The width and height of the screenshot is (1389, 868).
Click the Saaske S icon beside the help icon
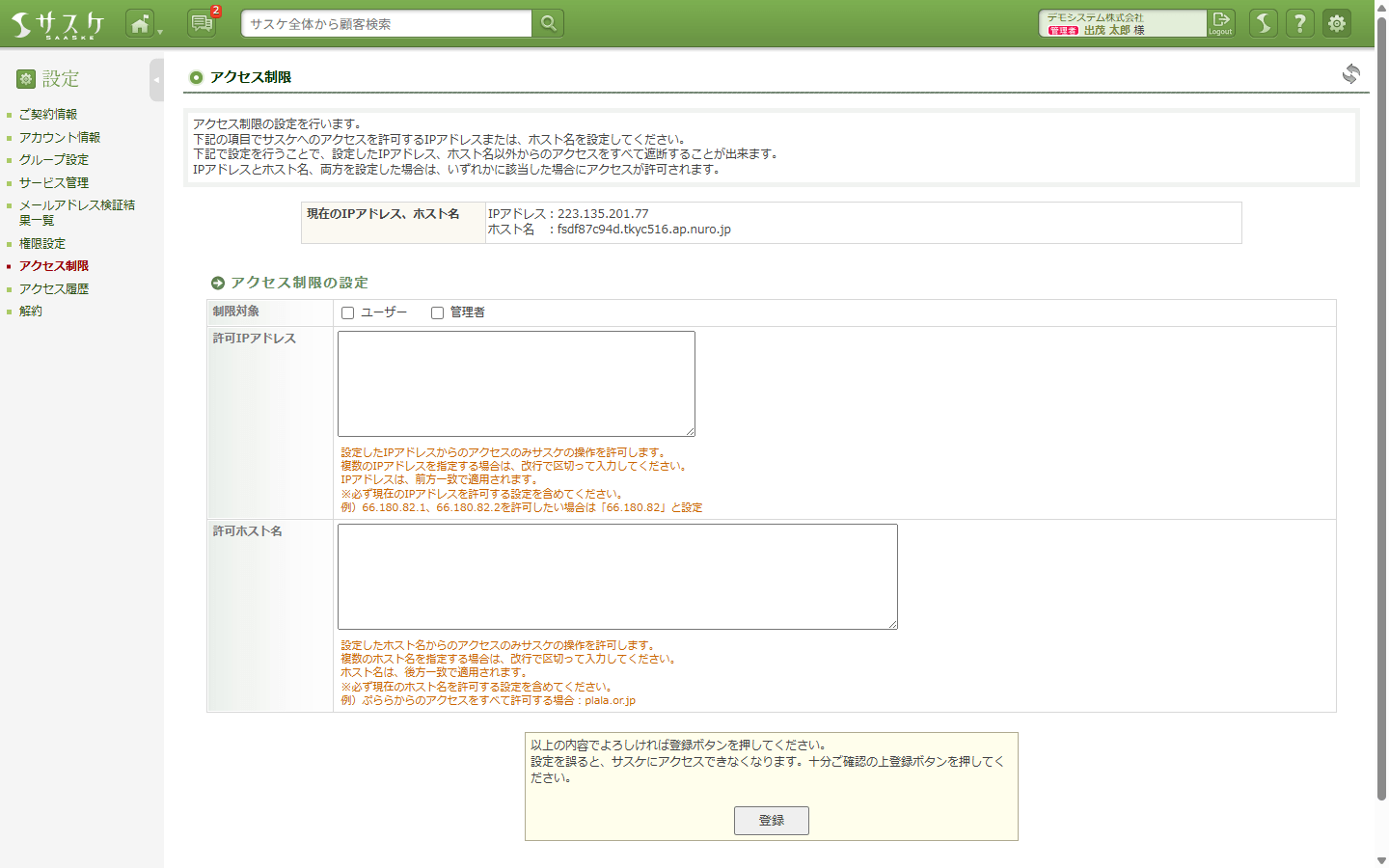pyautogui.click(x=1263, y=22)
